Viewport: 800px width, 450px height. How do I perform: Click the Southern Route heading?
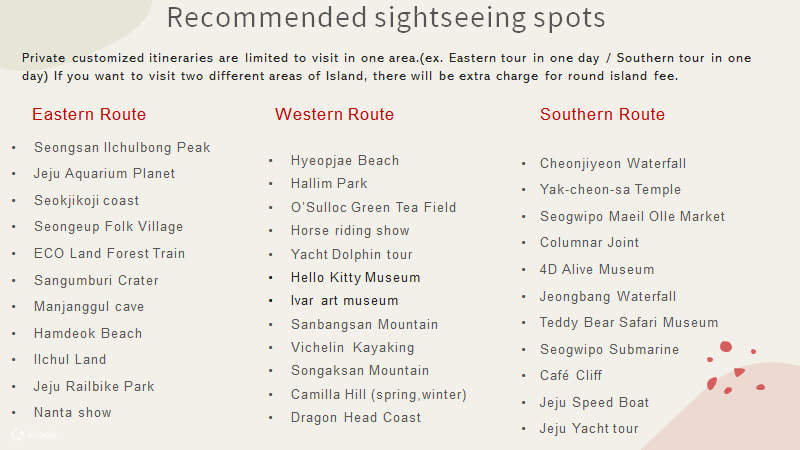pos(602,114)
